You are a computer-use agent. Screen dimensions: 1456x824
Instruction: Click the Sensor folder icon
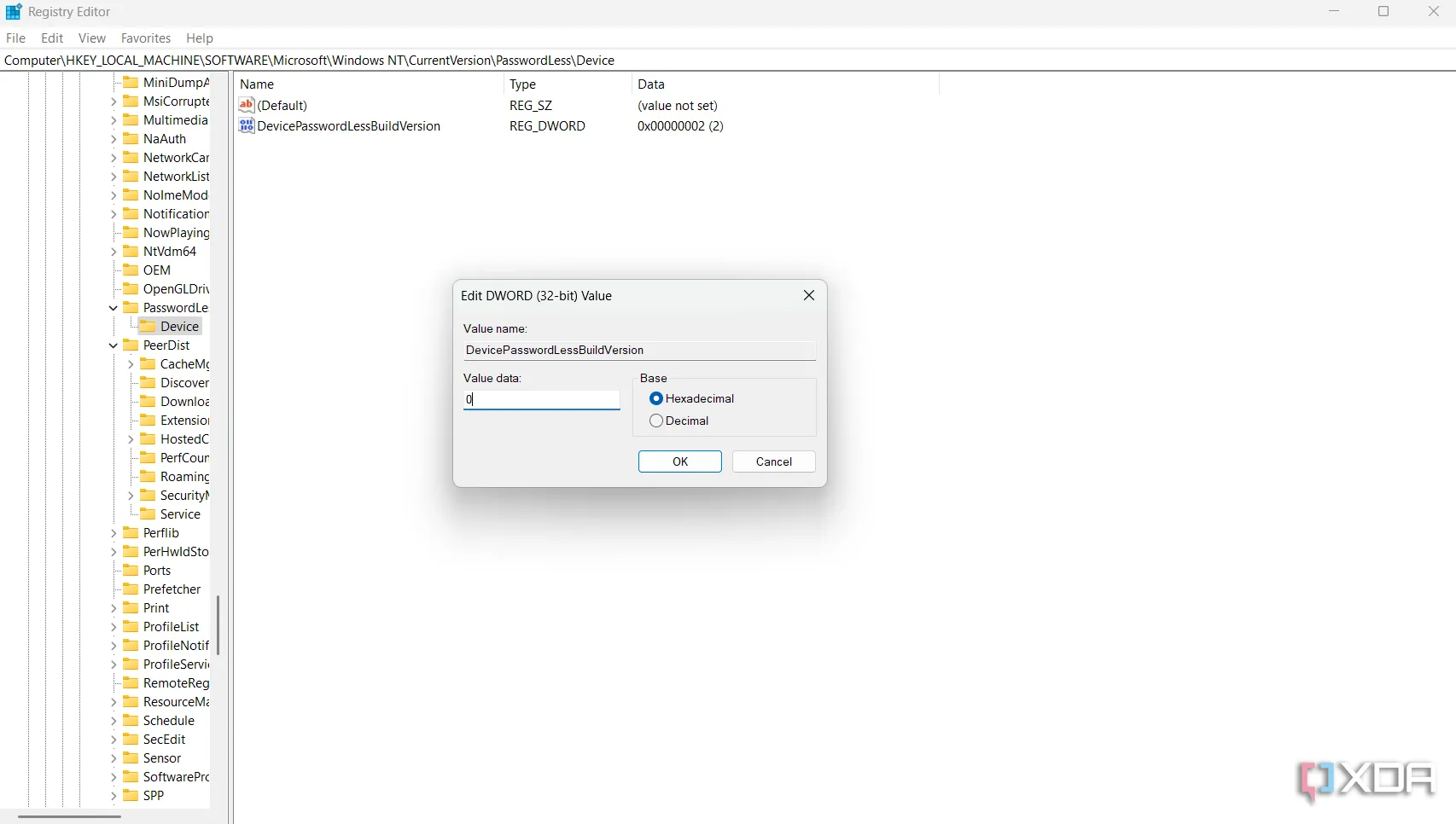tap(131, 758)
